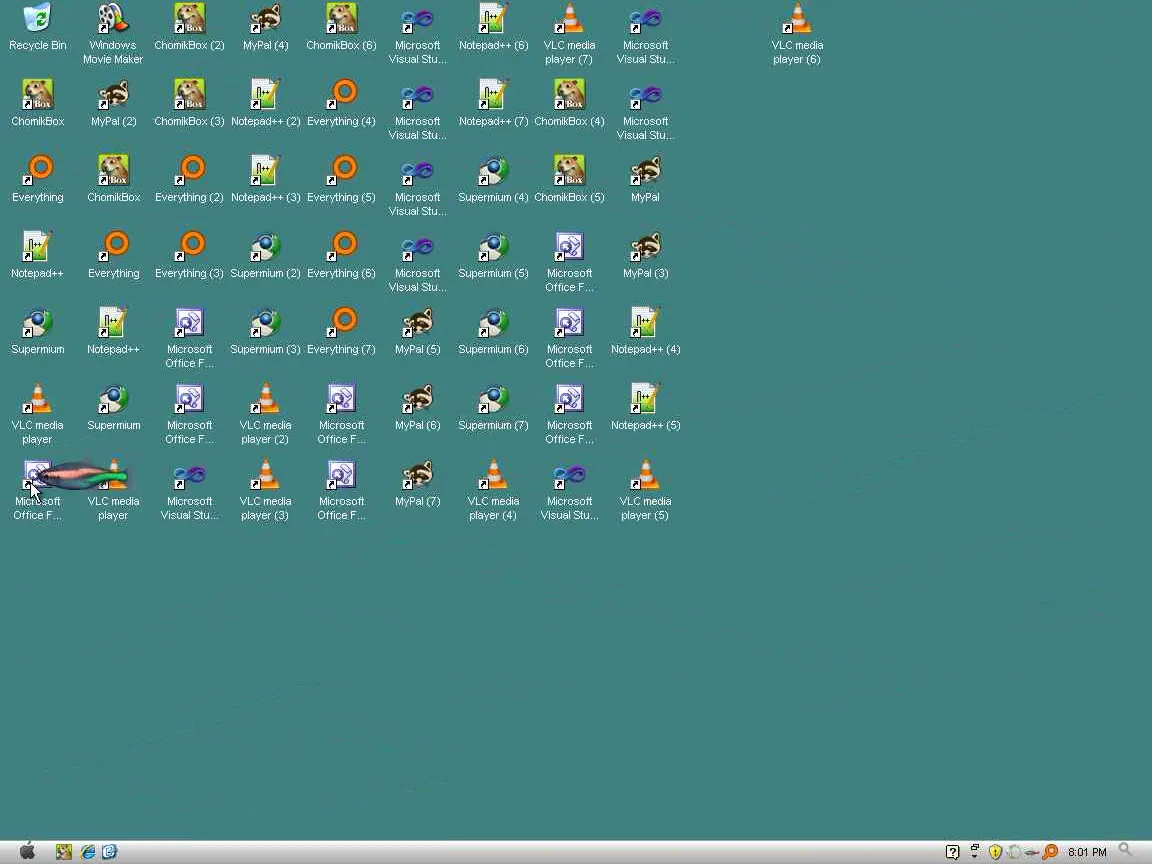Click the Notepad++ (7) shortcut
The width and height of the screenshot is (1152, 864).
(493, 103)
